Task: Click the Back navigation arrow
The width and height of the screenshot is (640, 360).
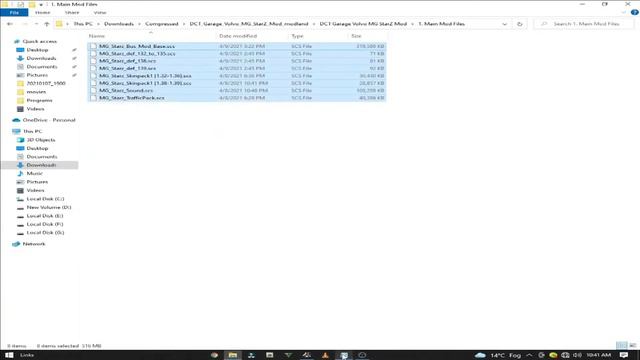Action: (x=10, y=24)
